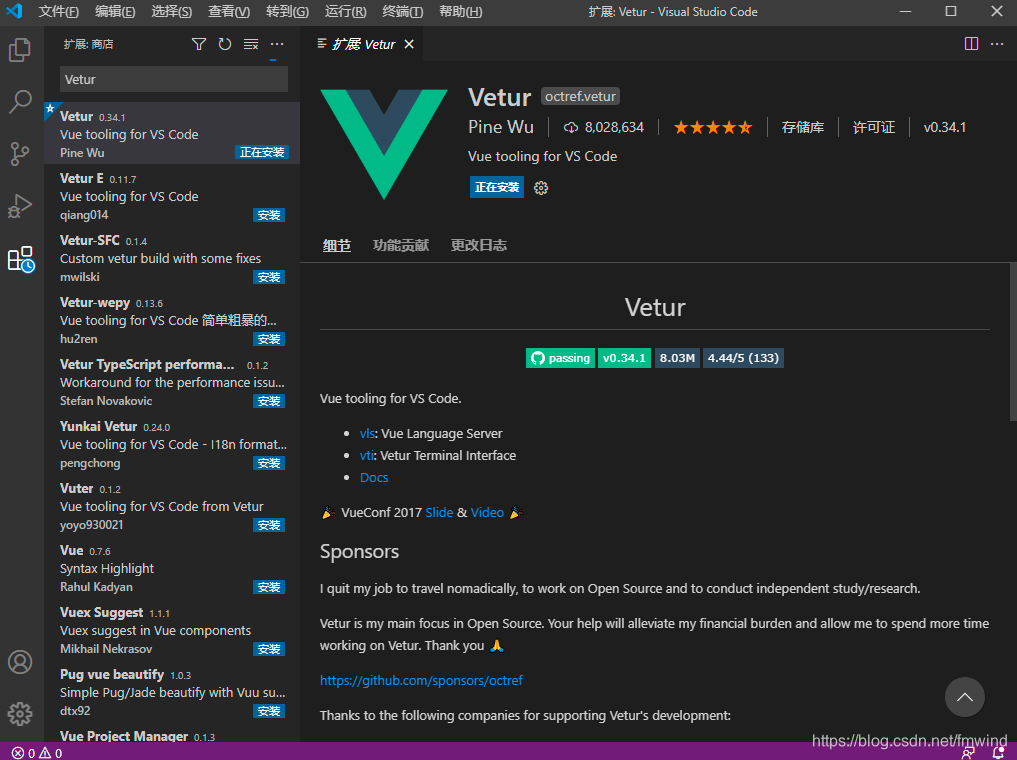Clear extensions search results icon

click(x=250, y=44)
